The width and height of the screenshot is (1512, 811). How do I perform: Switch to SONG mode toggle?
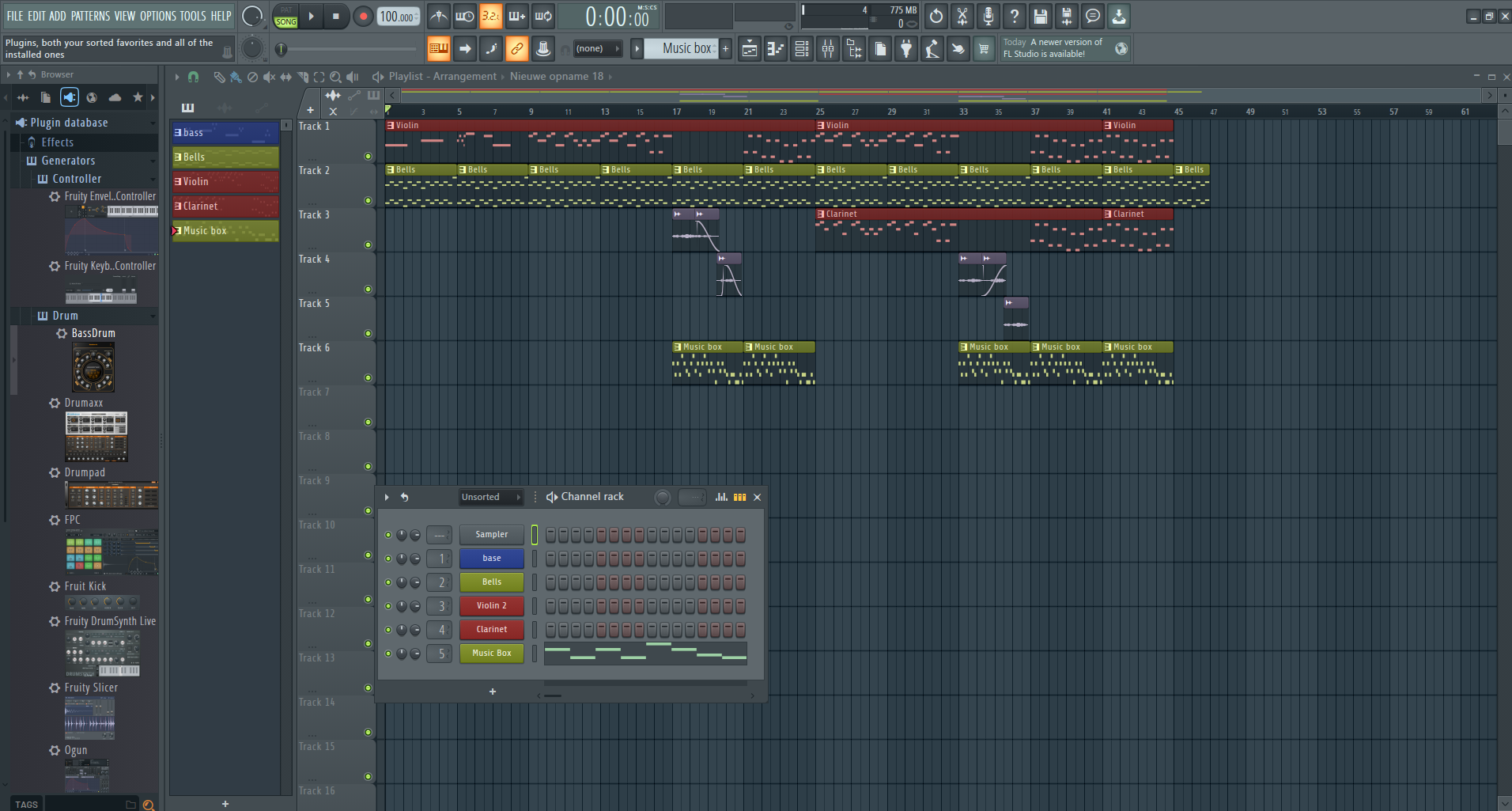click(x=285, y=21)
